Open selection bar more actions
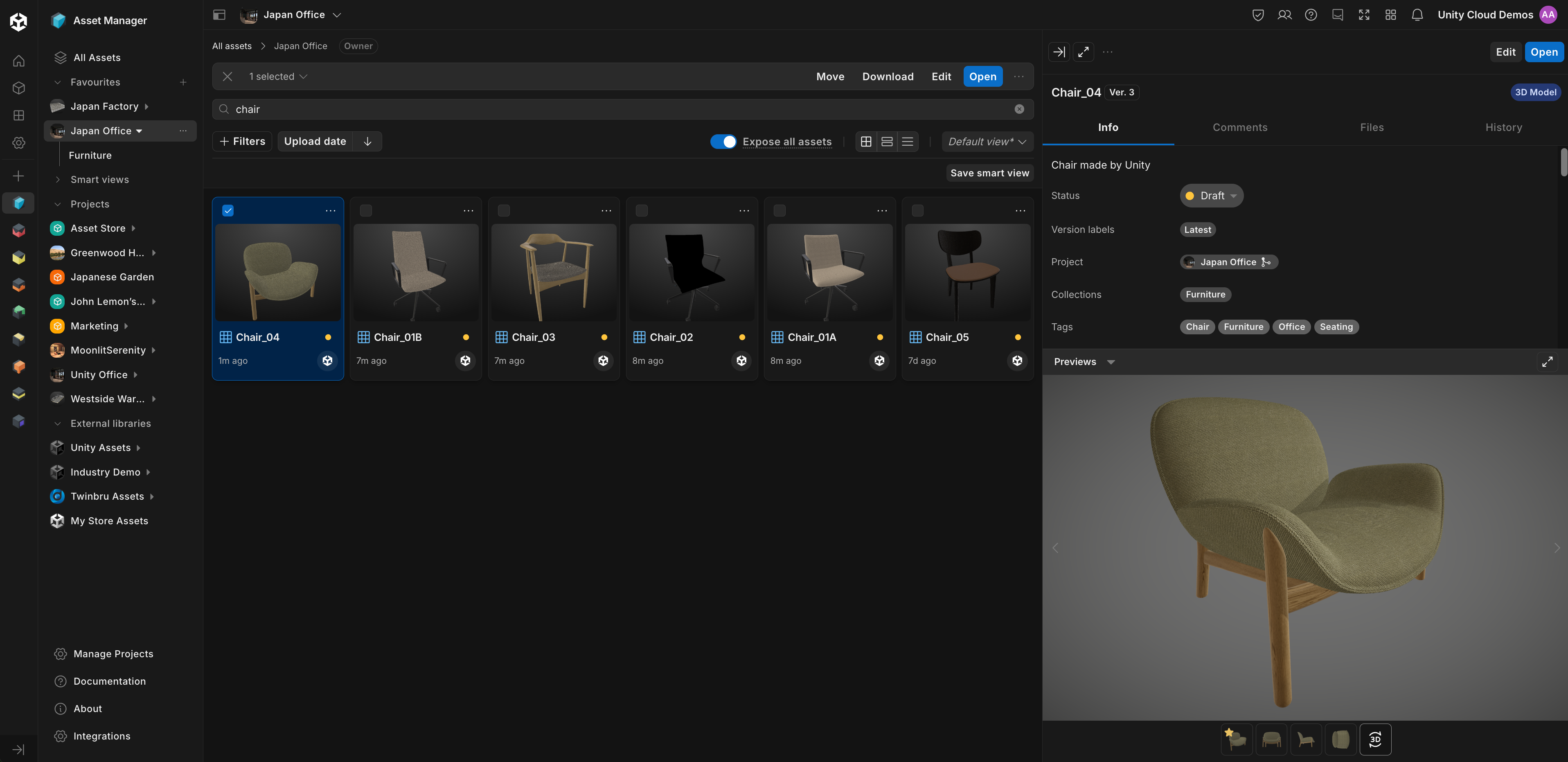This screenshot has width=1568, height=762. point(1019,76)
